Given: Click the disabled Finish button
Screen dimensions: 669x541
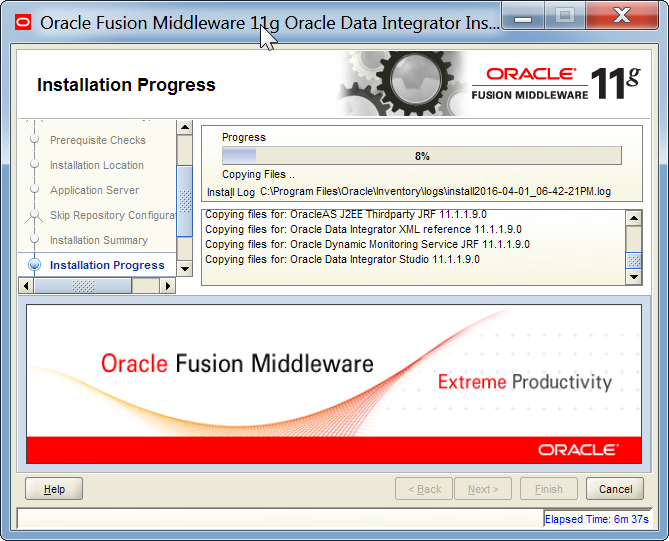Looking at the screenshot, I should (549, 489).
